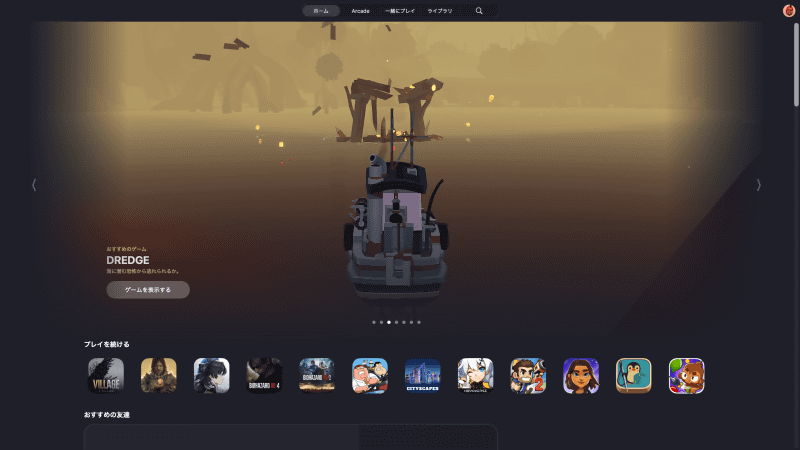This screenshot has height=450, width=800.
Task: Open the Death Stranding game icon
Action: (x=159, y=376)
